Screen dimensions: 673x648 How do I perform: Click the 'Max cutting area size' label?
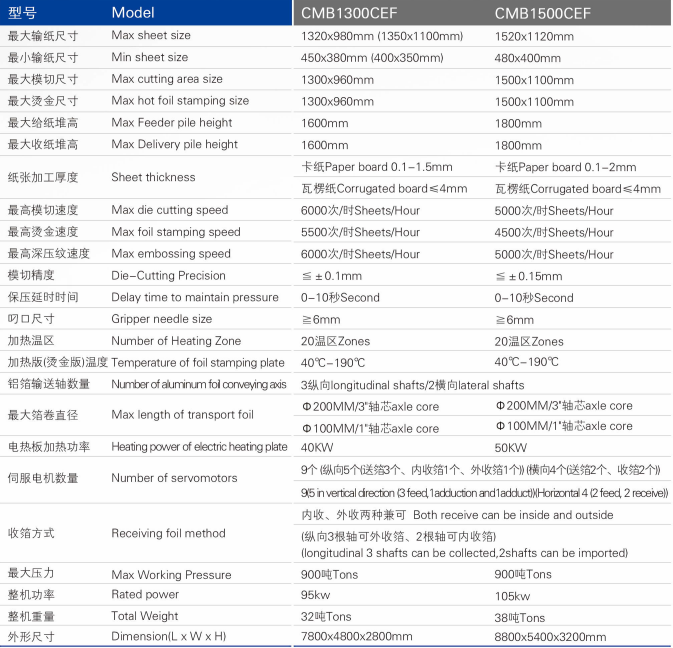click(167, 79)
